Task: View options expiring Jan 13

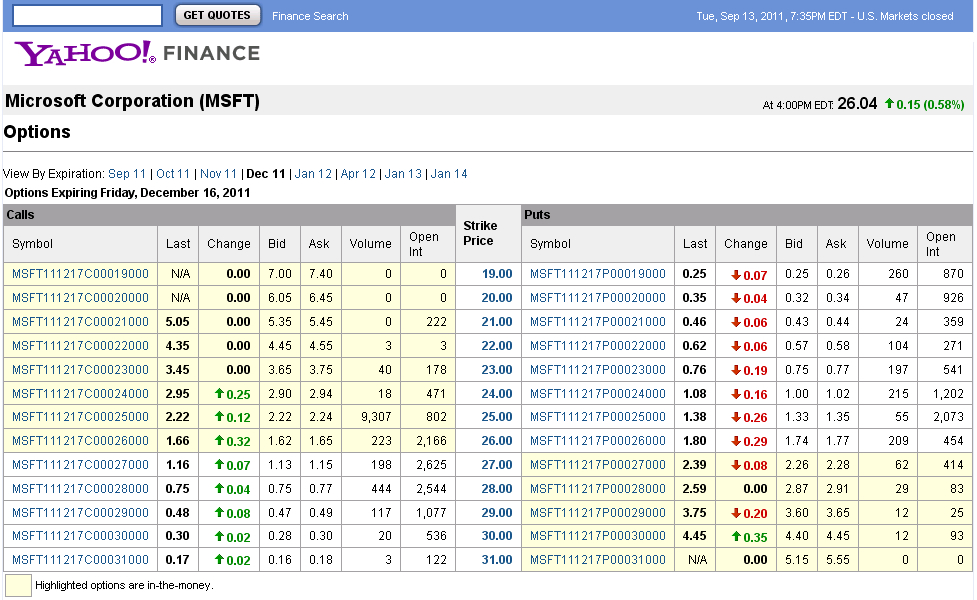Action: tap(403, 174)
